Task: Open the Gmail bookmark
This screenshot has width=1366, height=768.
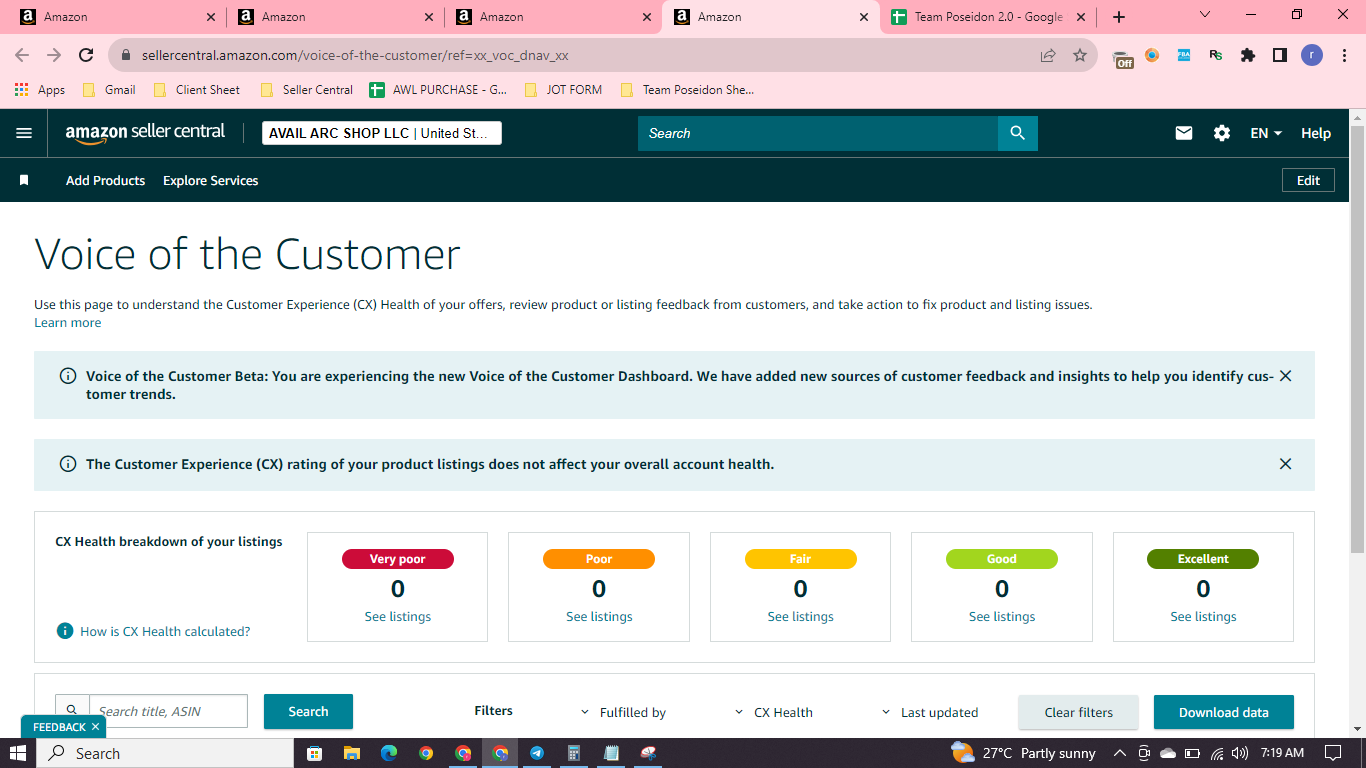Action: click(x=109, y=90)
